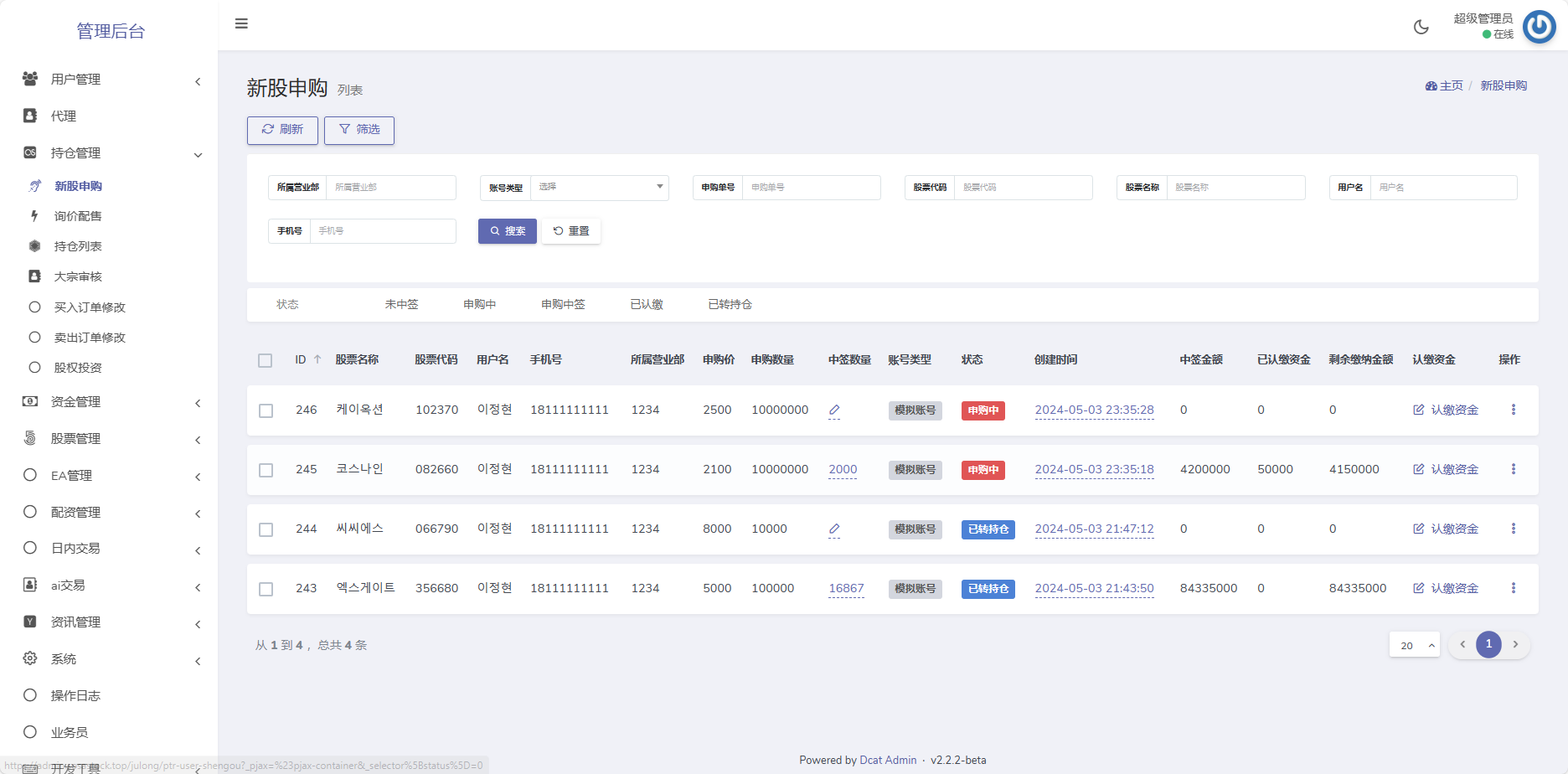The image size is (1568, 774).
Task: Toggle the sidebar hamburger menu icon
Action: coord(241,23)
